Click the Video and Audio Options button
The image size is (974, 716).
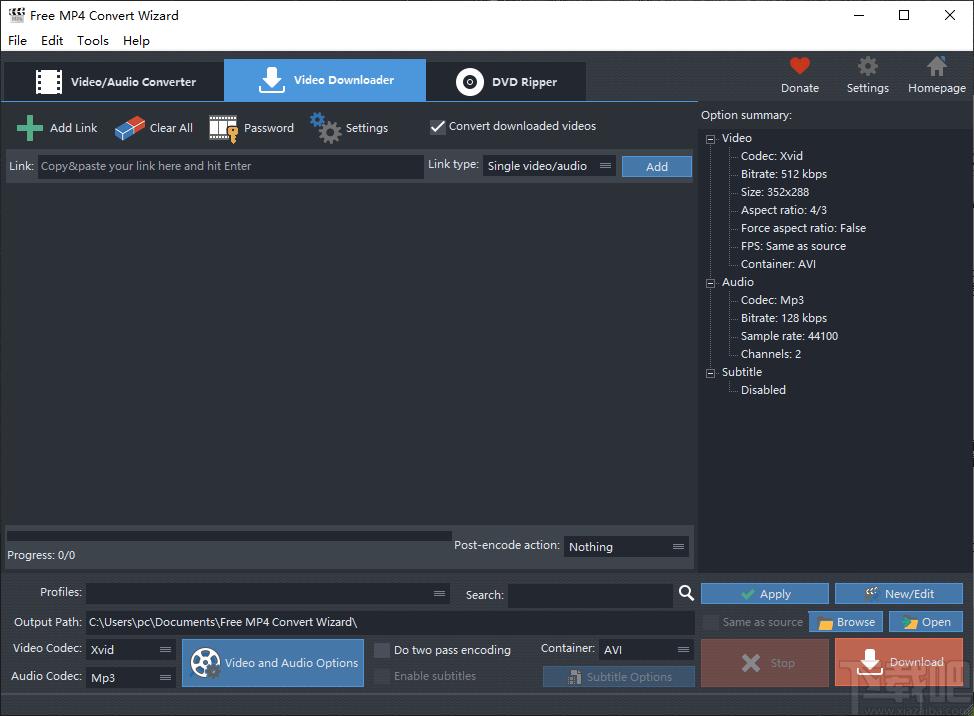coord(273,663)
